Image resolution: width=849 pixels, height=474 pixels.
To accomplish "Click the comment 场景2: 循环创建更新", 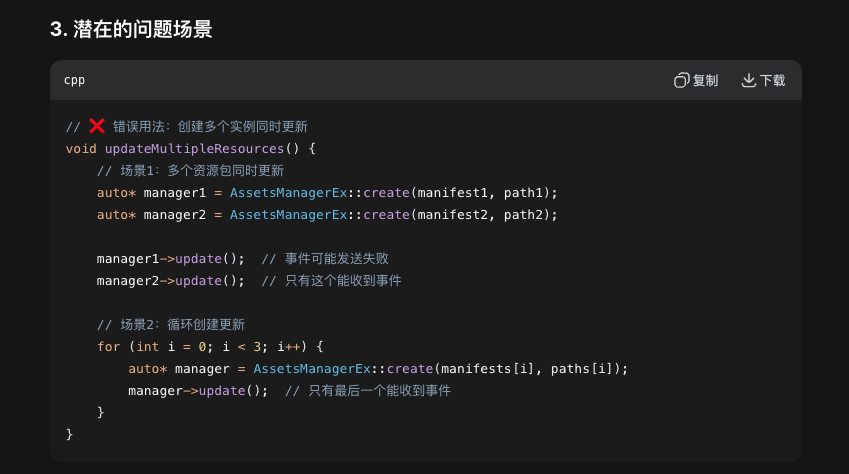I will point(170,324).
